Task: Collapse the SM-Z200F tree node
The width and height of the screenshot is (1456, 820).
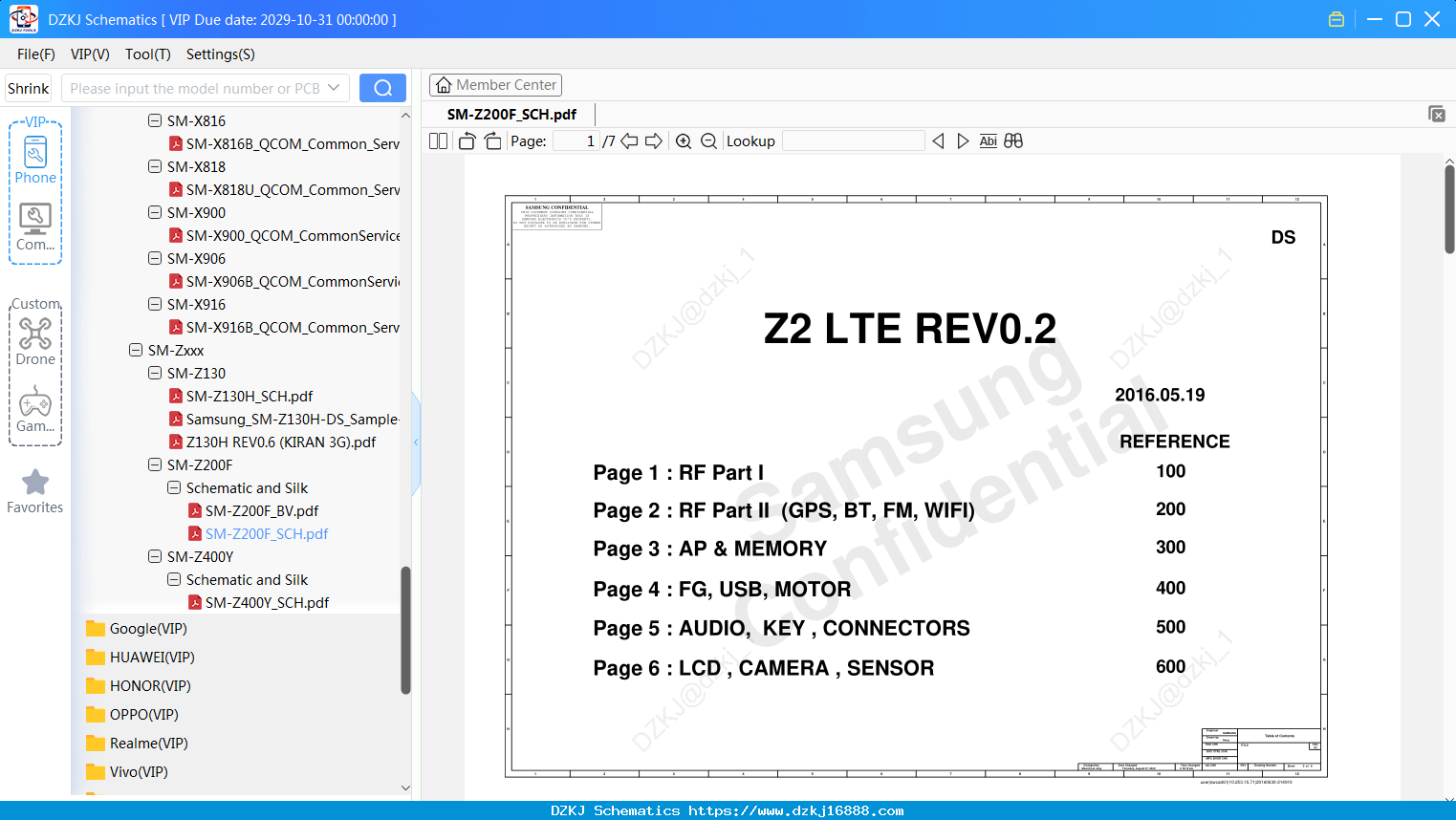Action: 155,464
